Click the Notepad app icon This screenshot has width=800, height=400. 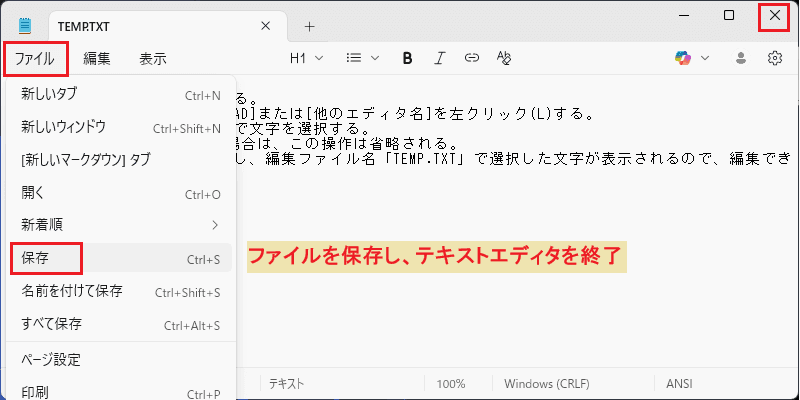[x=24, y=26]
